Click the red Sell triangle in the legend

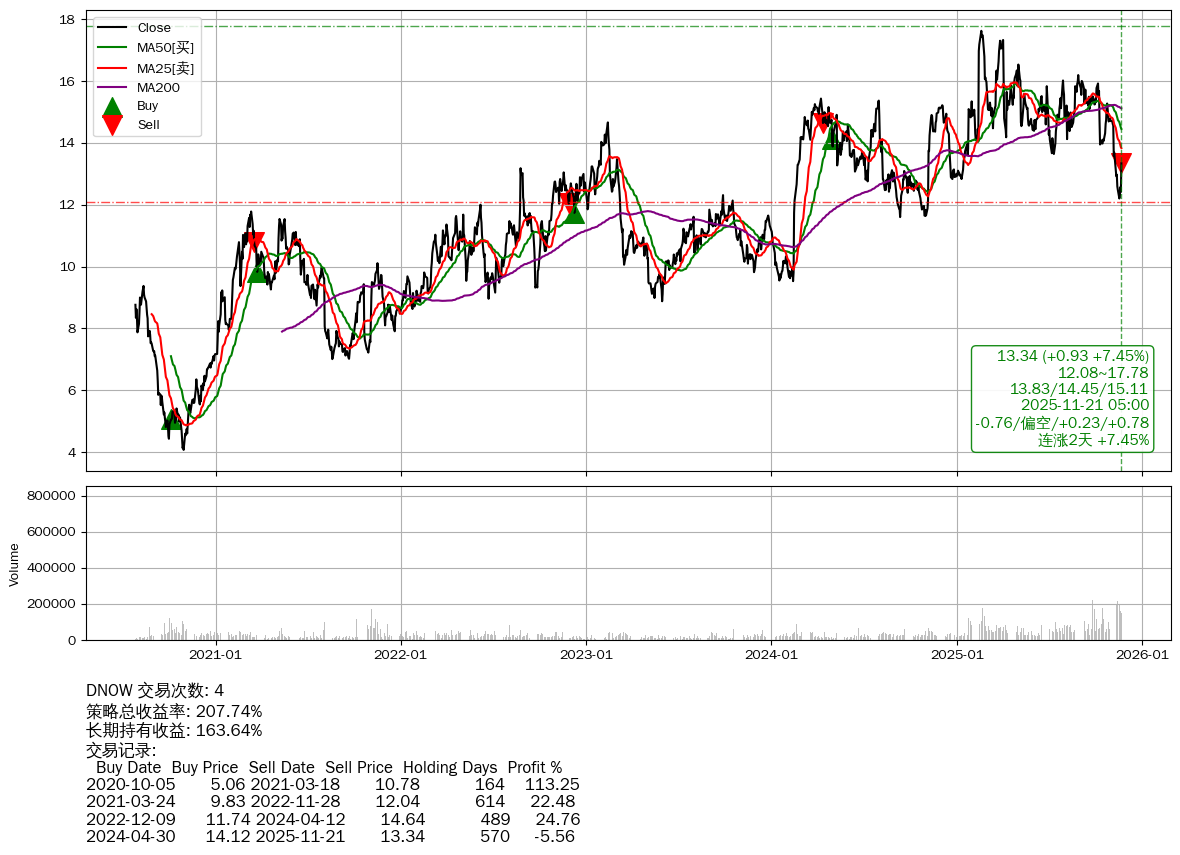click(x=113, y=125)
